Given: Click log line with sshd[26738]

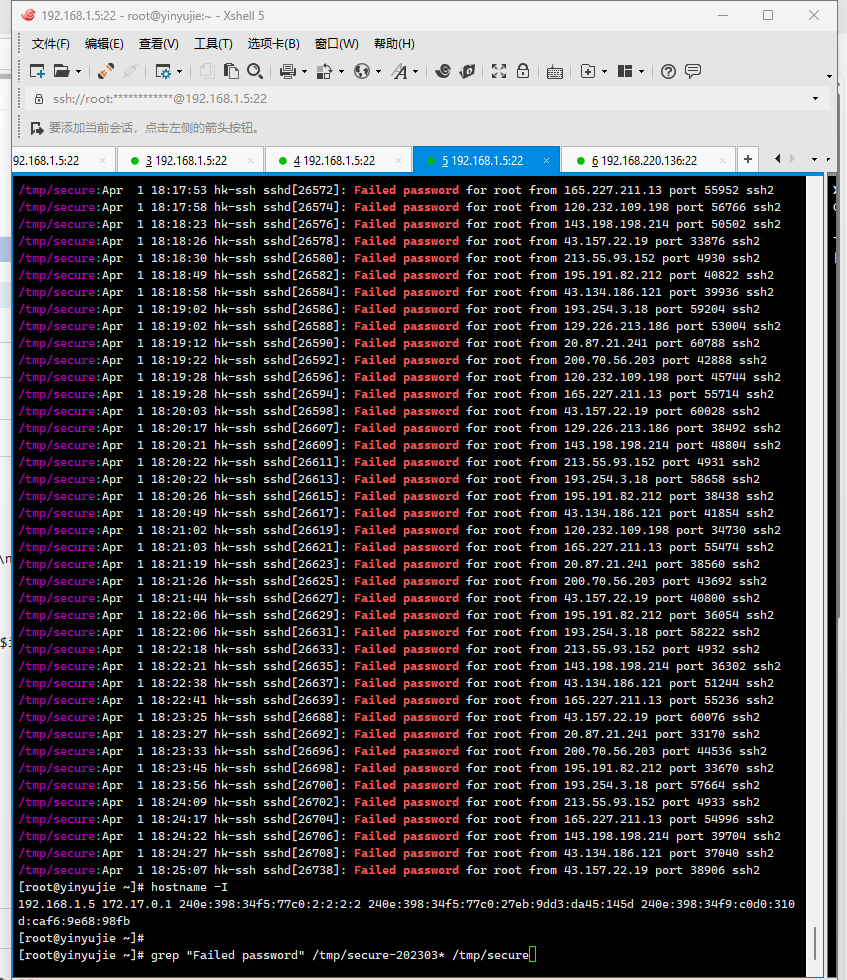Looking at the screenshot, I should (389, 870).
